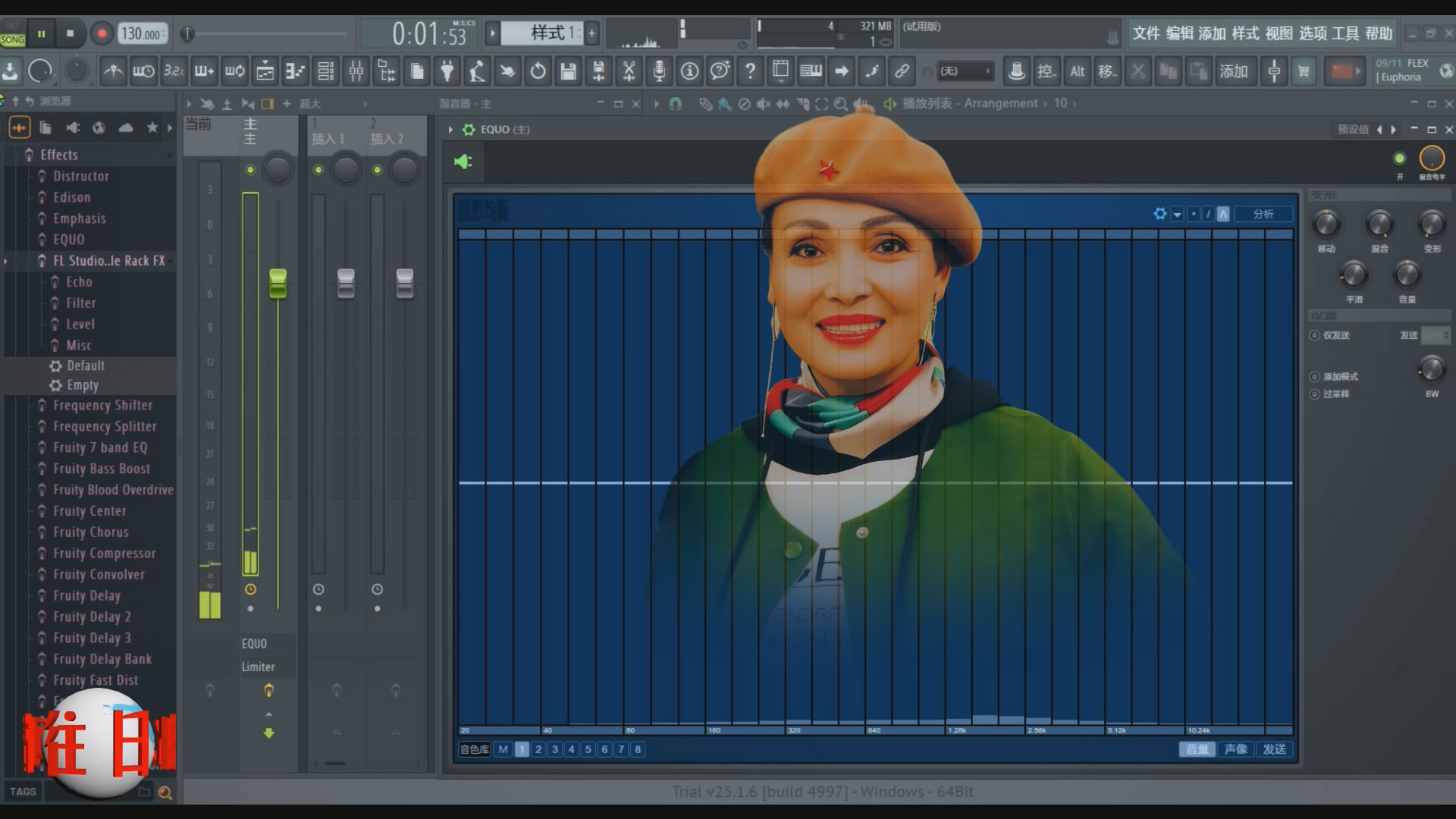
Task: Click the 发送 button at EQUO bottom
Action: pos(1274,749)
